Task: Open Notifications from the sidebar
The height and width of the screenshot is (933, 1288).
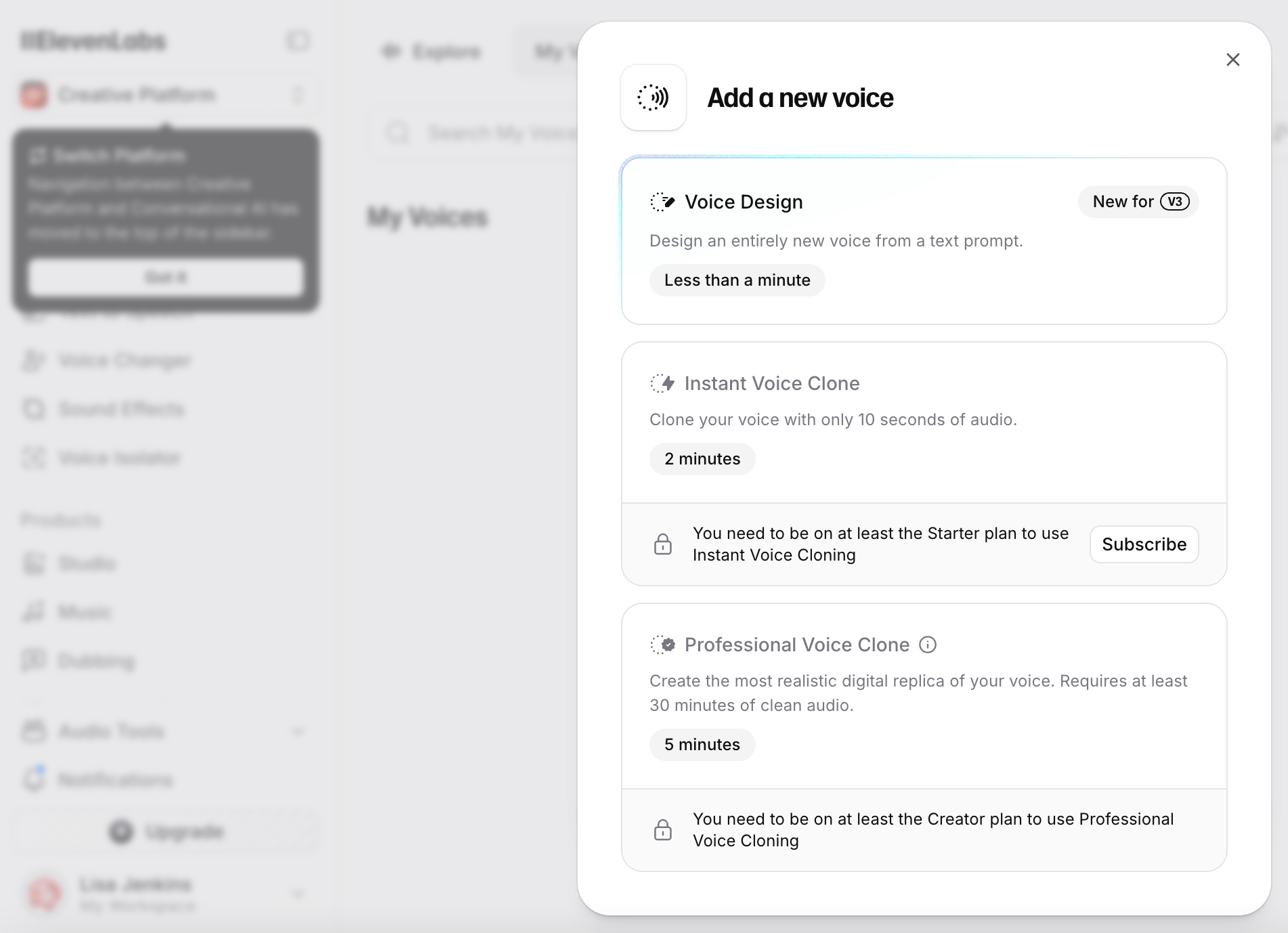Action: click(x=116, y=779)
